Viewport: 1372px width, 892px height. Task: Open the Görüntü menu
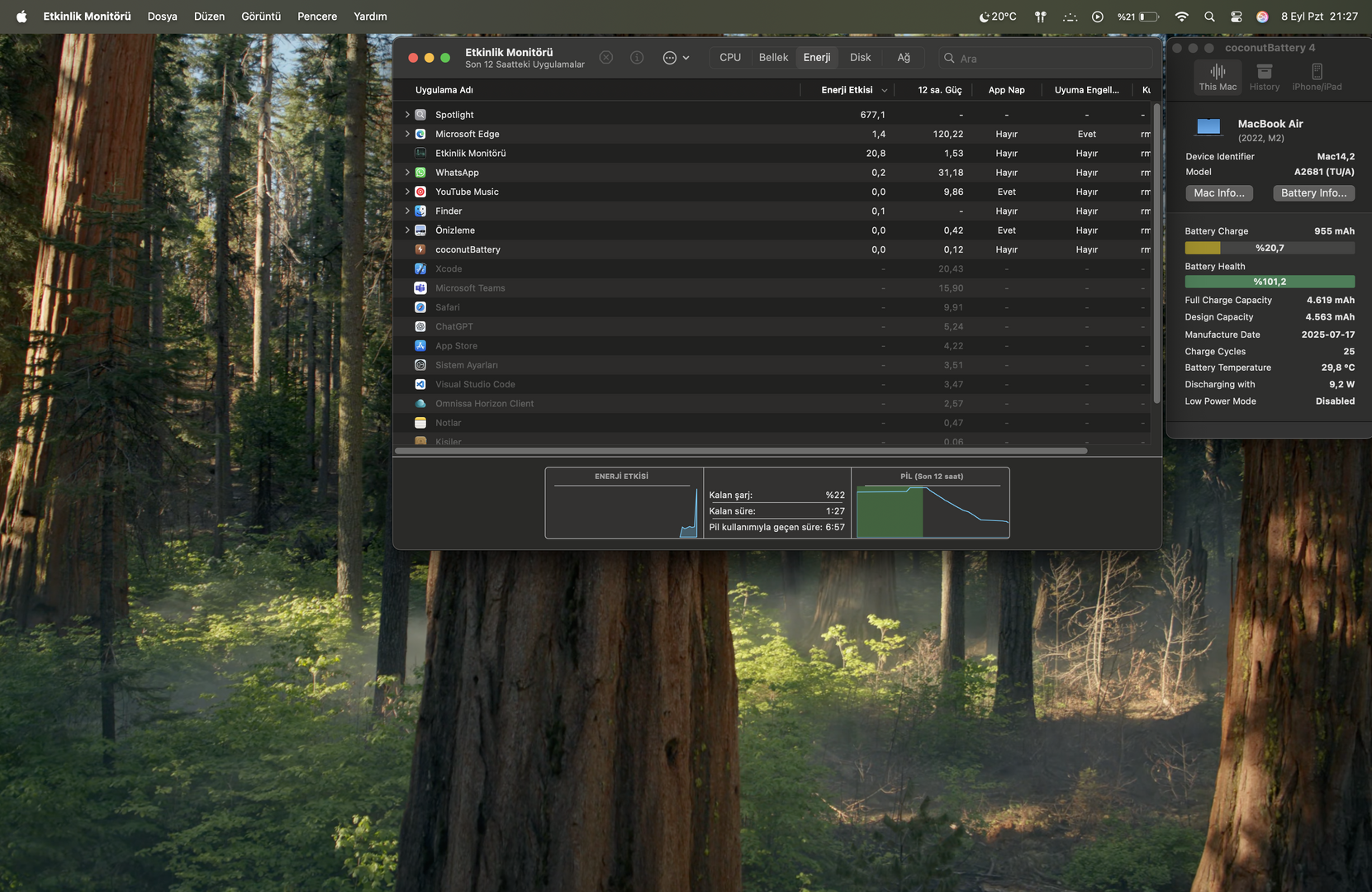[x=261, y=17]
